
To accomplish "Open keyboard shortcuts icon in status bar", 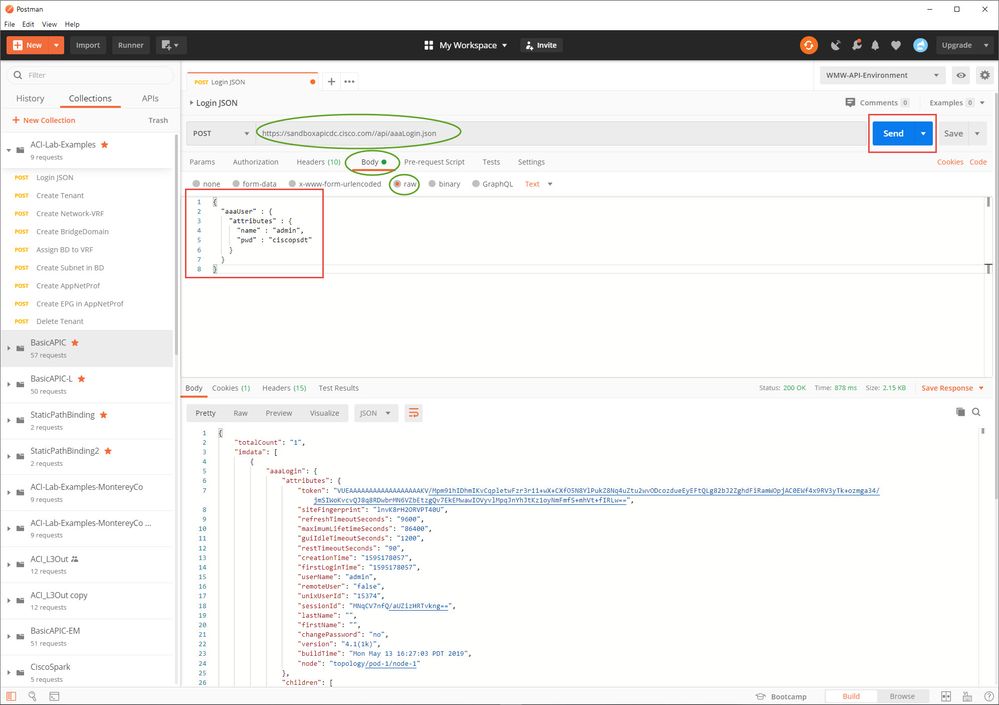I will 967,697.
